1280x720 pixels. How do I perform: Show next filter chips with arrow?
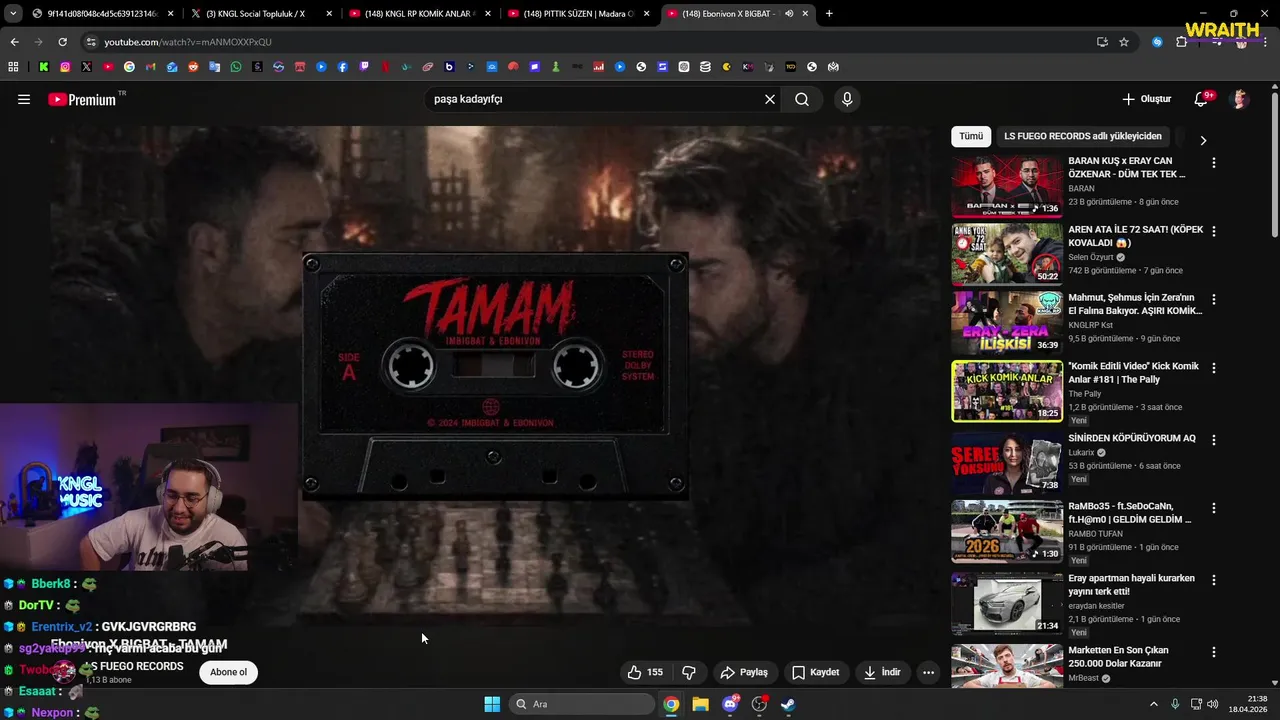(x=1203, y=141)
